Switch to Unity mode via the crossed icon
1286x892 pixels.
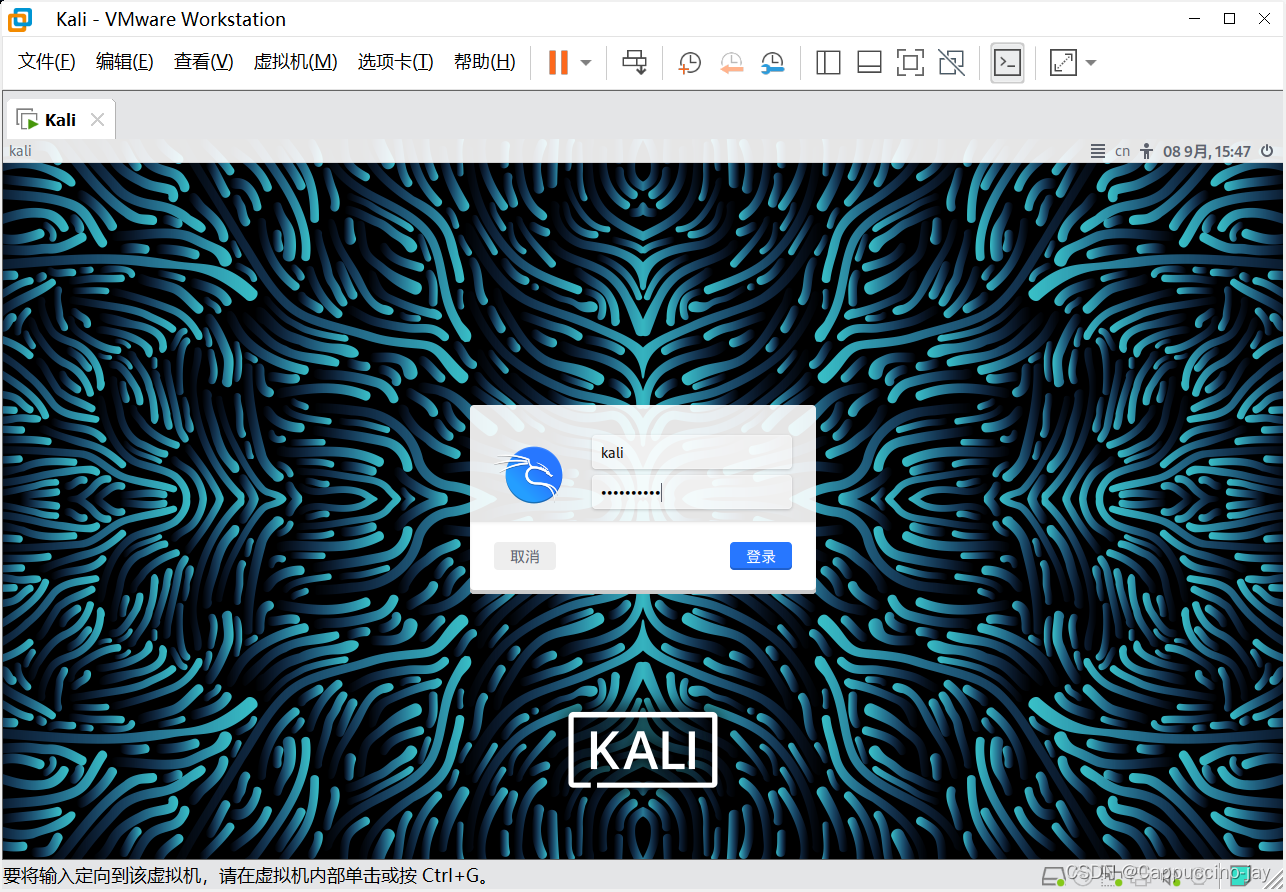coord(952,63)
